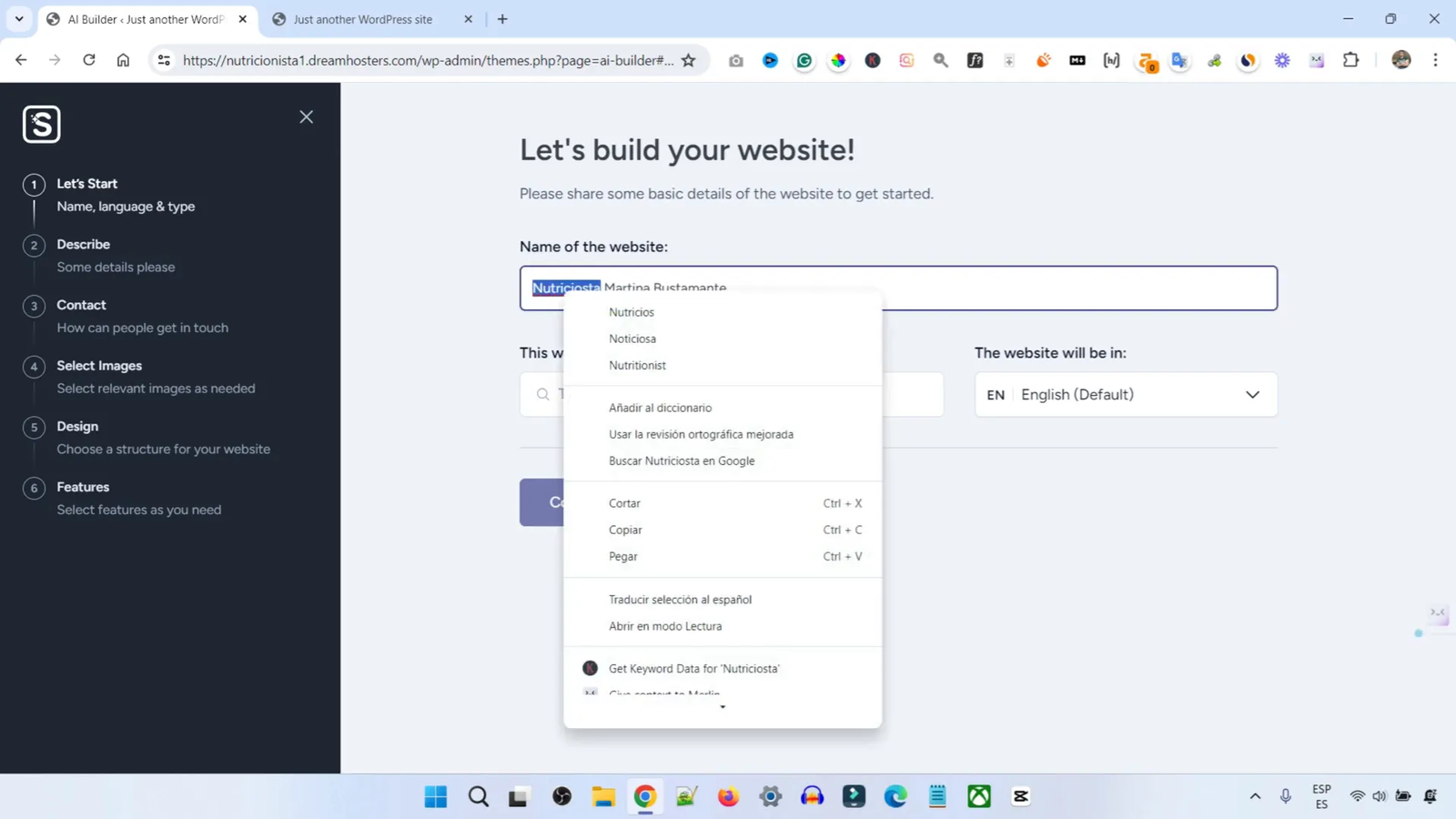Click the Grammarly extension icon
Image resolution: width=1456 pixels, height=819 pixels.
tap(804, 60)
